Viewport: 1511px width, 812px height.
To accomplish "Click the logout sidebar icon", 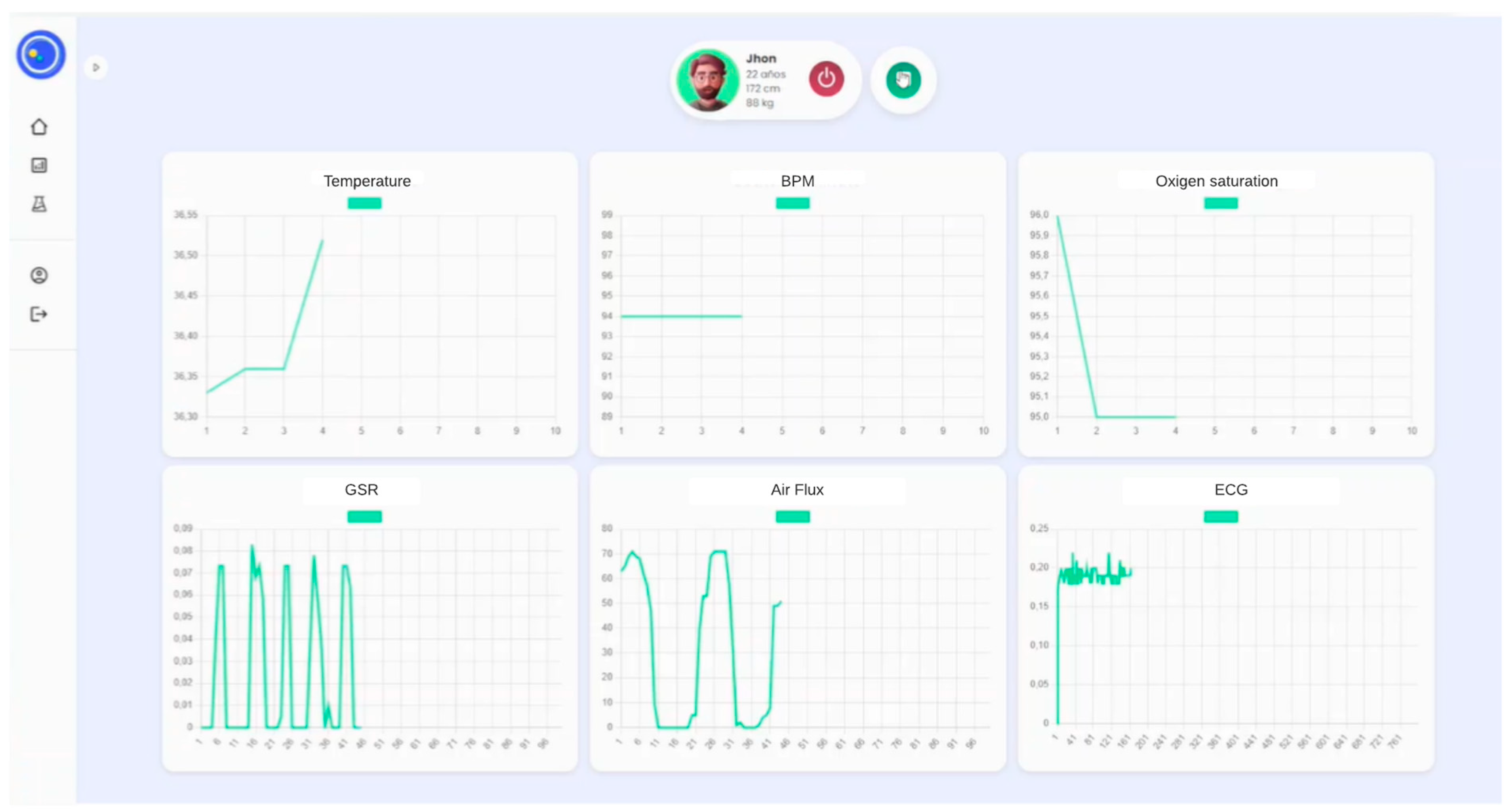I will [x=39, y=314].
